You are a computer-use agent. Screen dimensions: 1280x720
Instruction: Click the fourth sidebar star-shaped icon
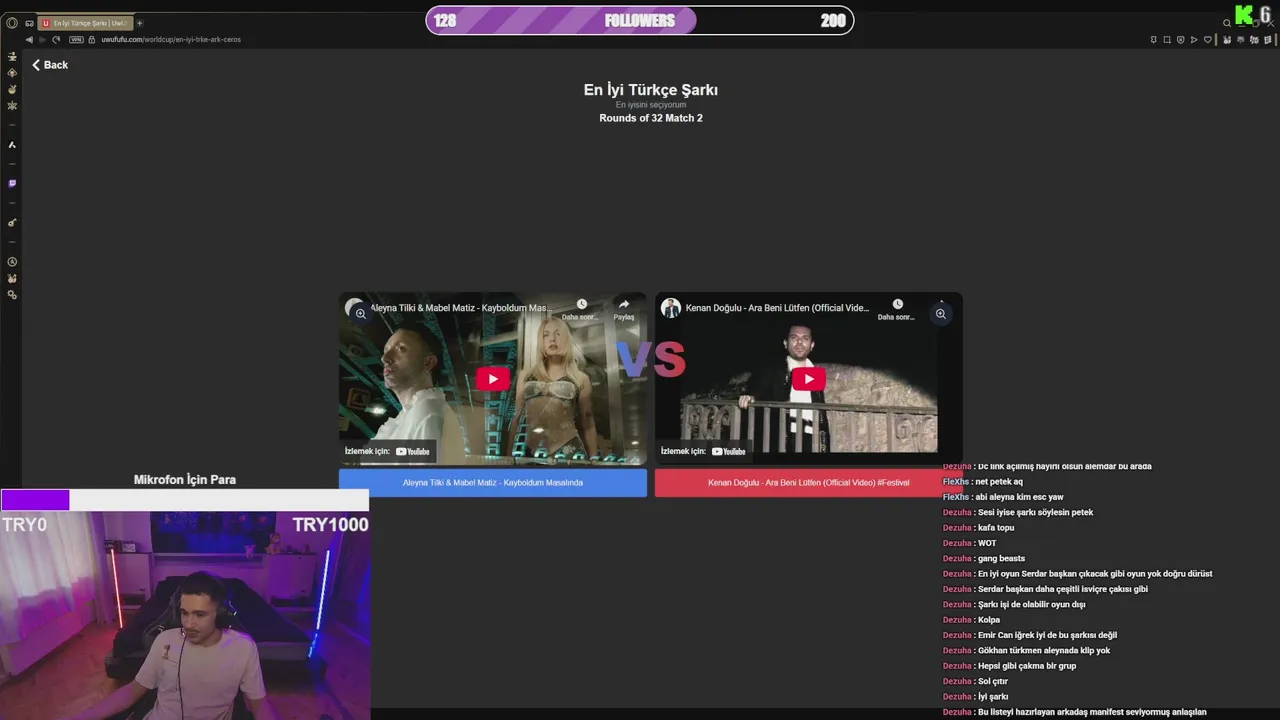(x=12, y=105)
